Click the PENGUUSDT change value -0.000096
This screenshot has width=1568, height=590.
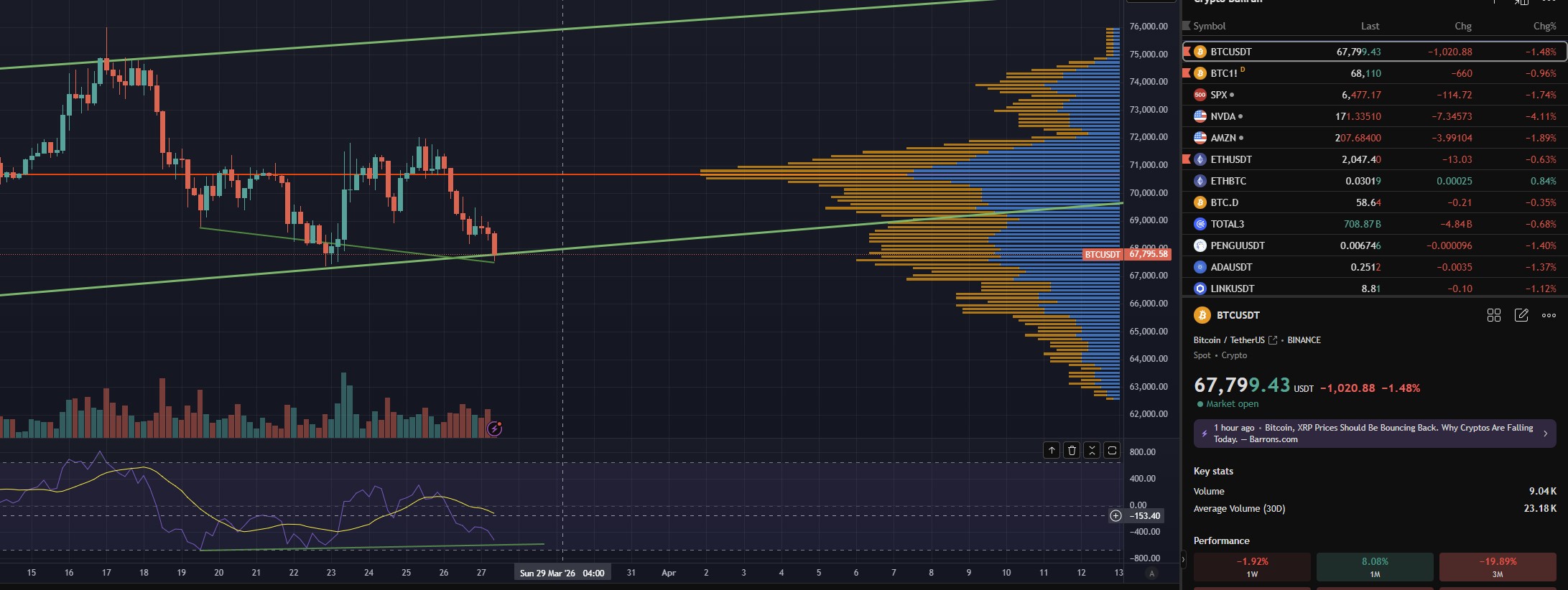point(1448,245)
